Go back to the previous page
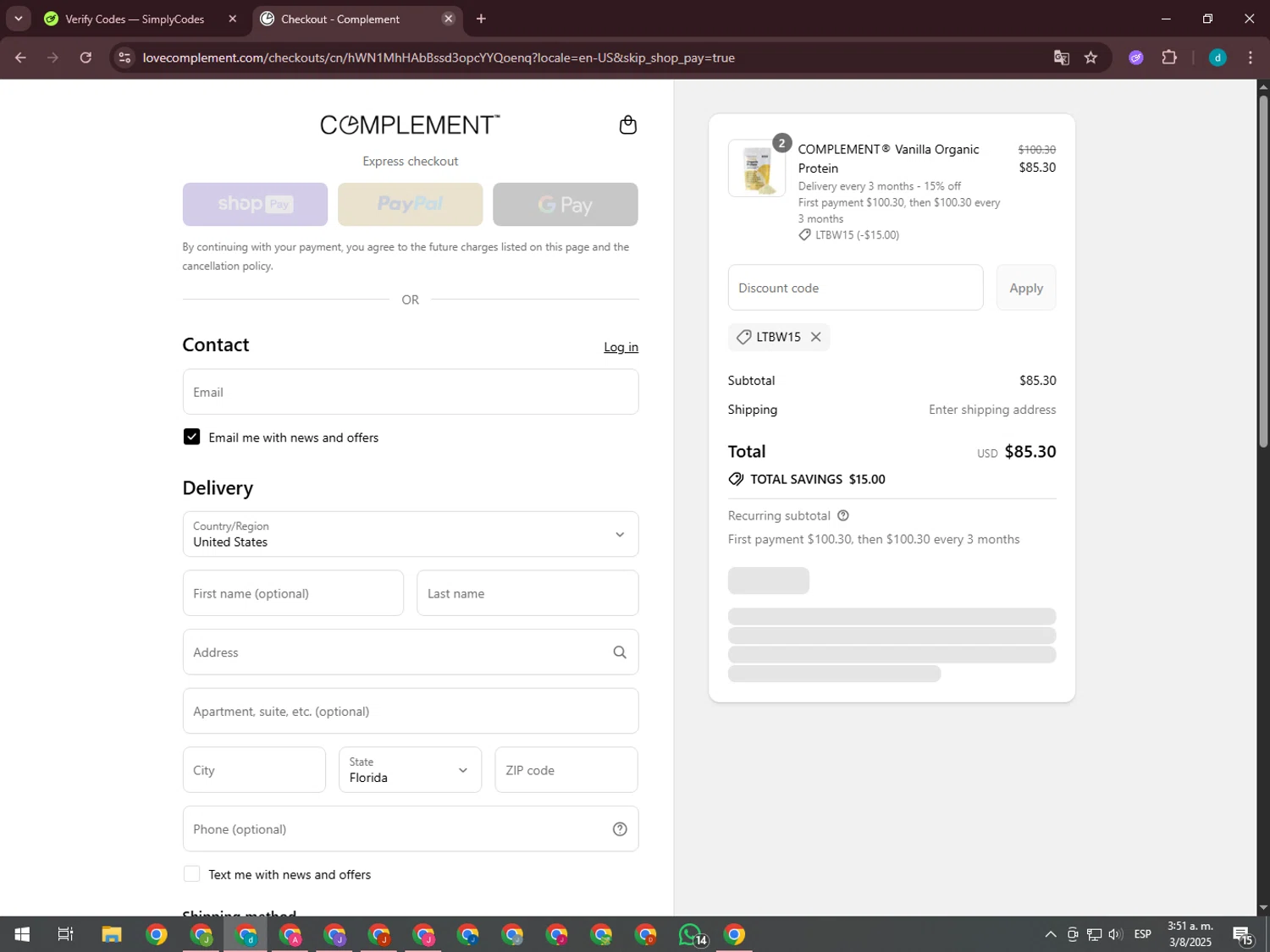 coord(20,58)
